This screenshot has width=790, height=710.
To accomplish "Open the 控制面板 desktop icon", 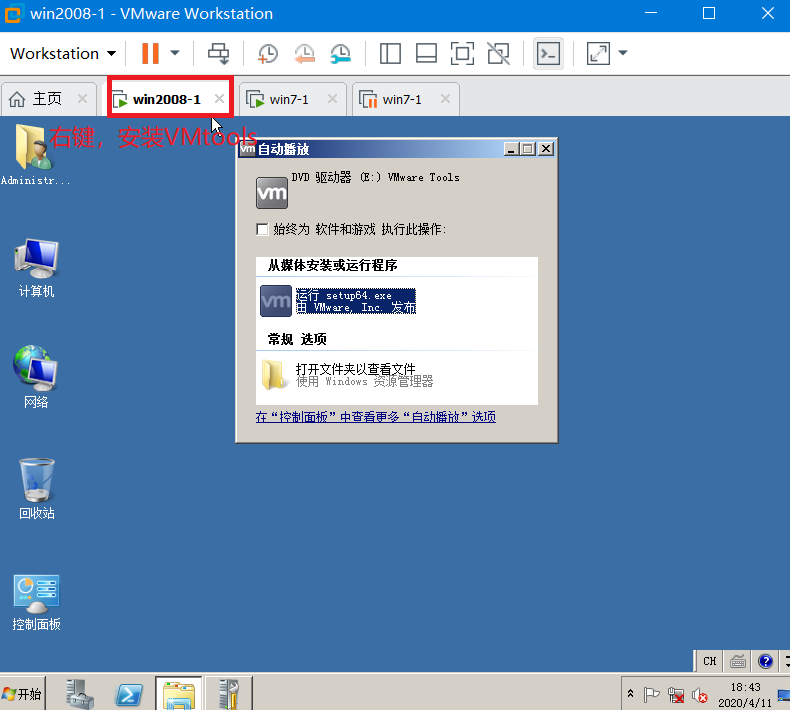I will (36, 603).
